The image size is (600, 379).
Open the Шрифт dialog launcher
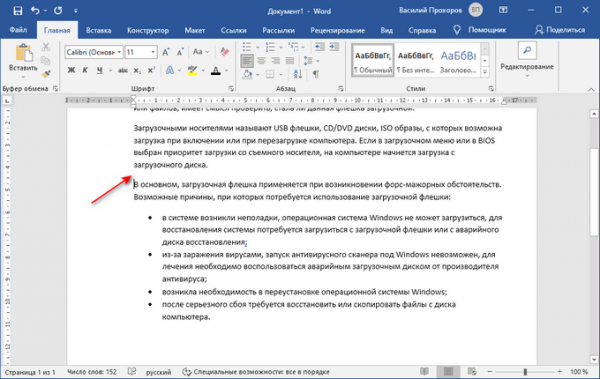point(231,88)
